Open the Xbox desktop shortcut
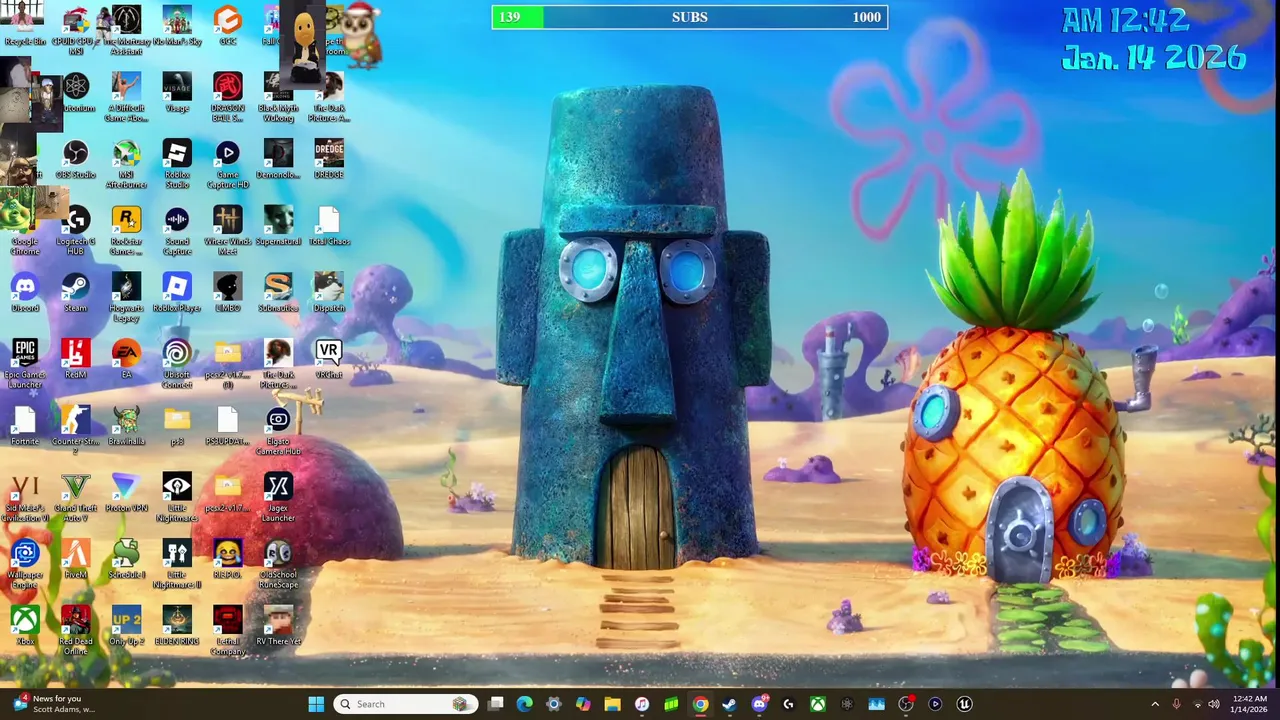This screenshot has width=1280, height=720. click(x=25, y=625)
